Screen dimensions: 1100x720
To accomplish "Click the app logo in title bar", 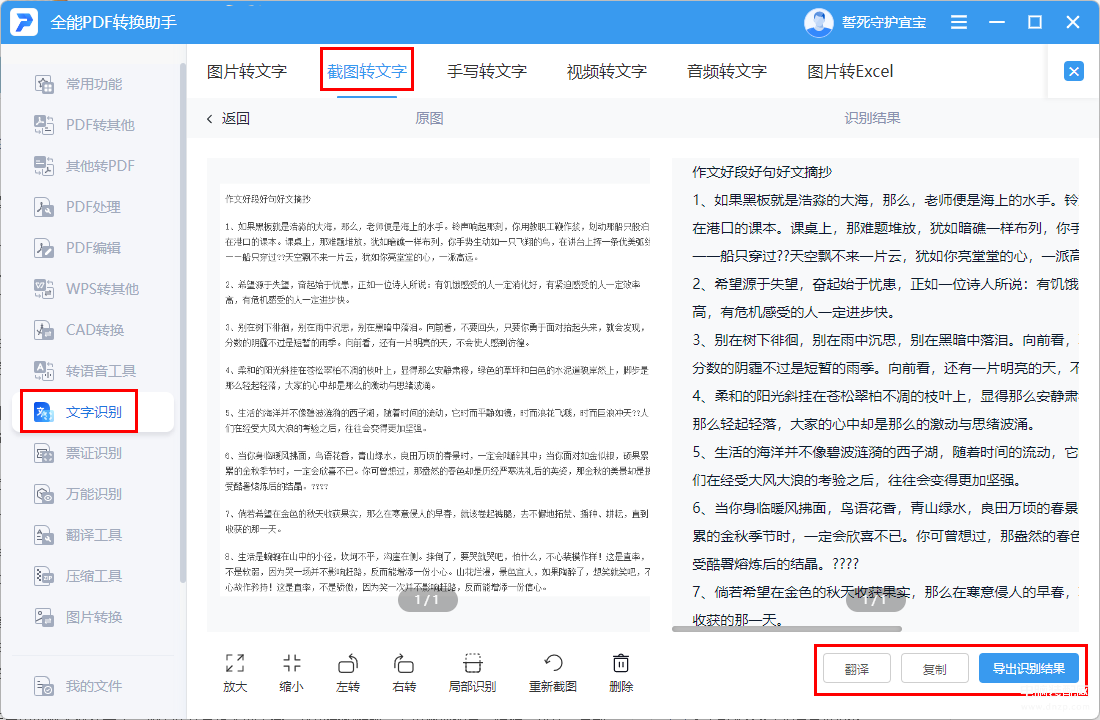I will [25, 22].
